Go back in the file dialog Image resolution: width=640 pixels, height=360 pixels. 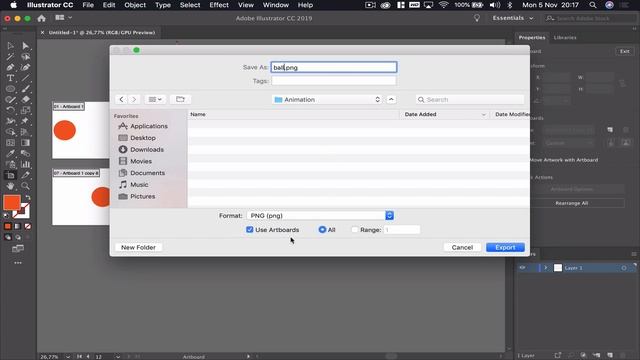[x=121, y=99]
